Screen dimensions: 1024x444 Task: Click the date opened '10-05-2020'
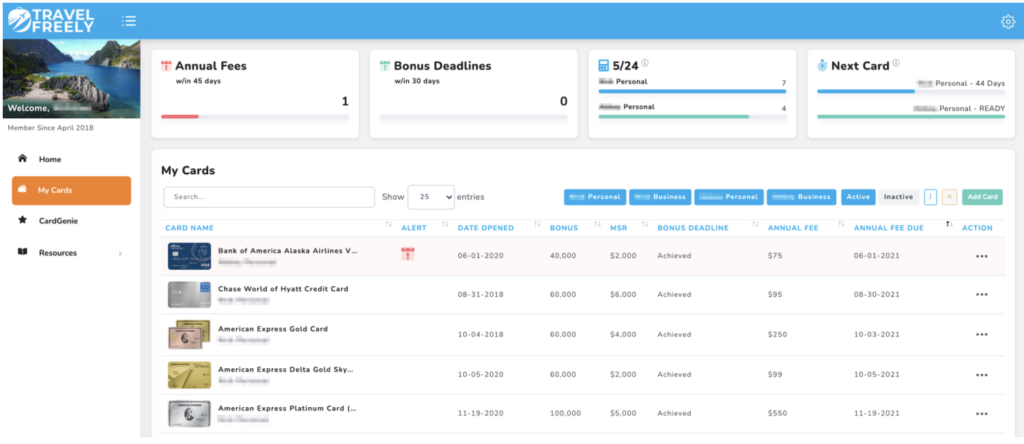[x=481, y=375]
